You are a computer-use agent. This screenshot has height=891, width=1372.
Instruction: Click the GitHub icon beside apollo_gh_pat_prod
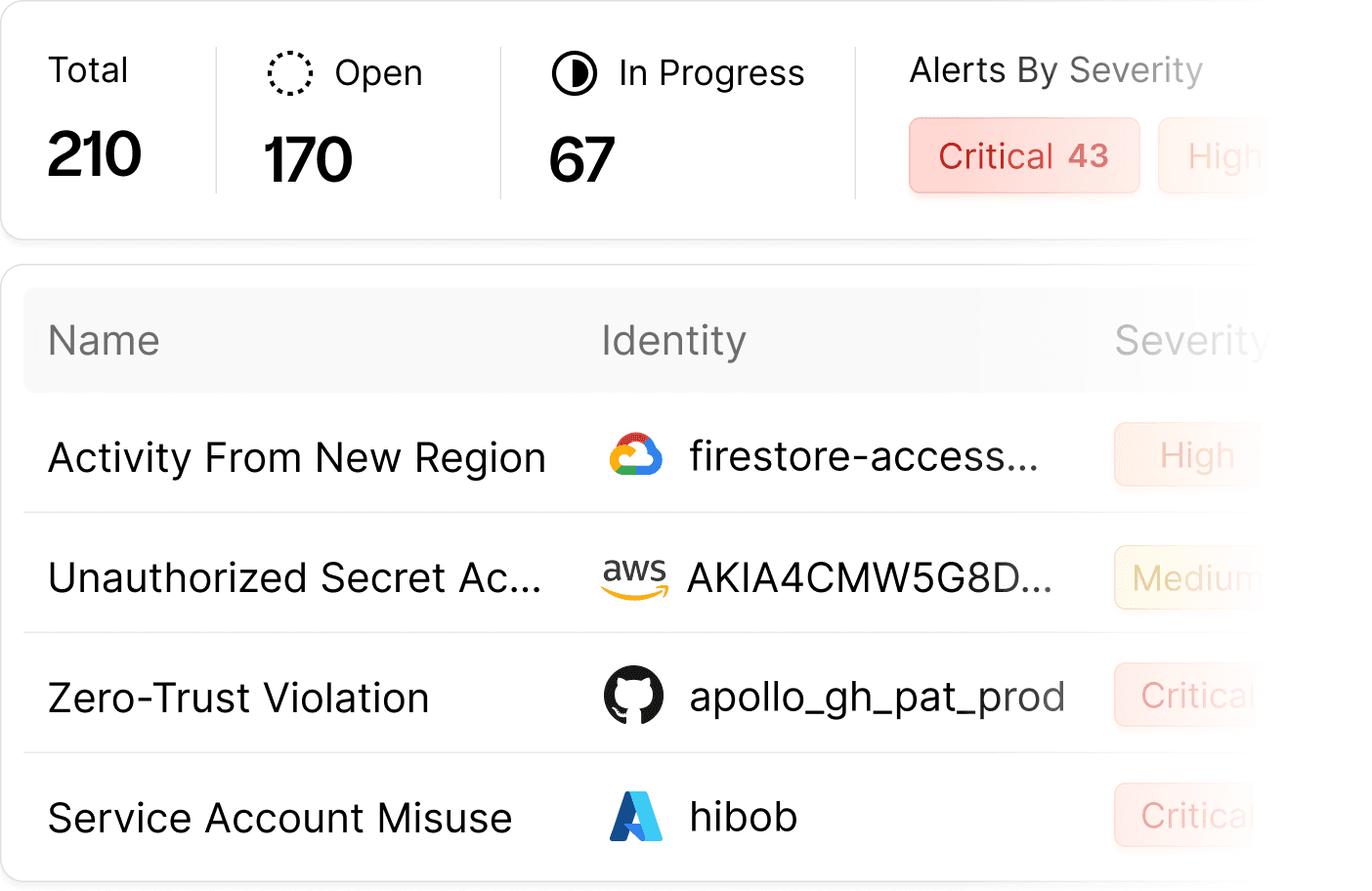[634, 696]
